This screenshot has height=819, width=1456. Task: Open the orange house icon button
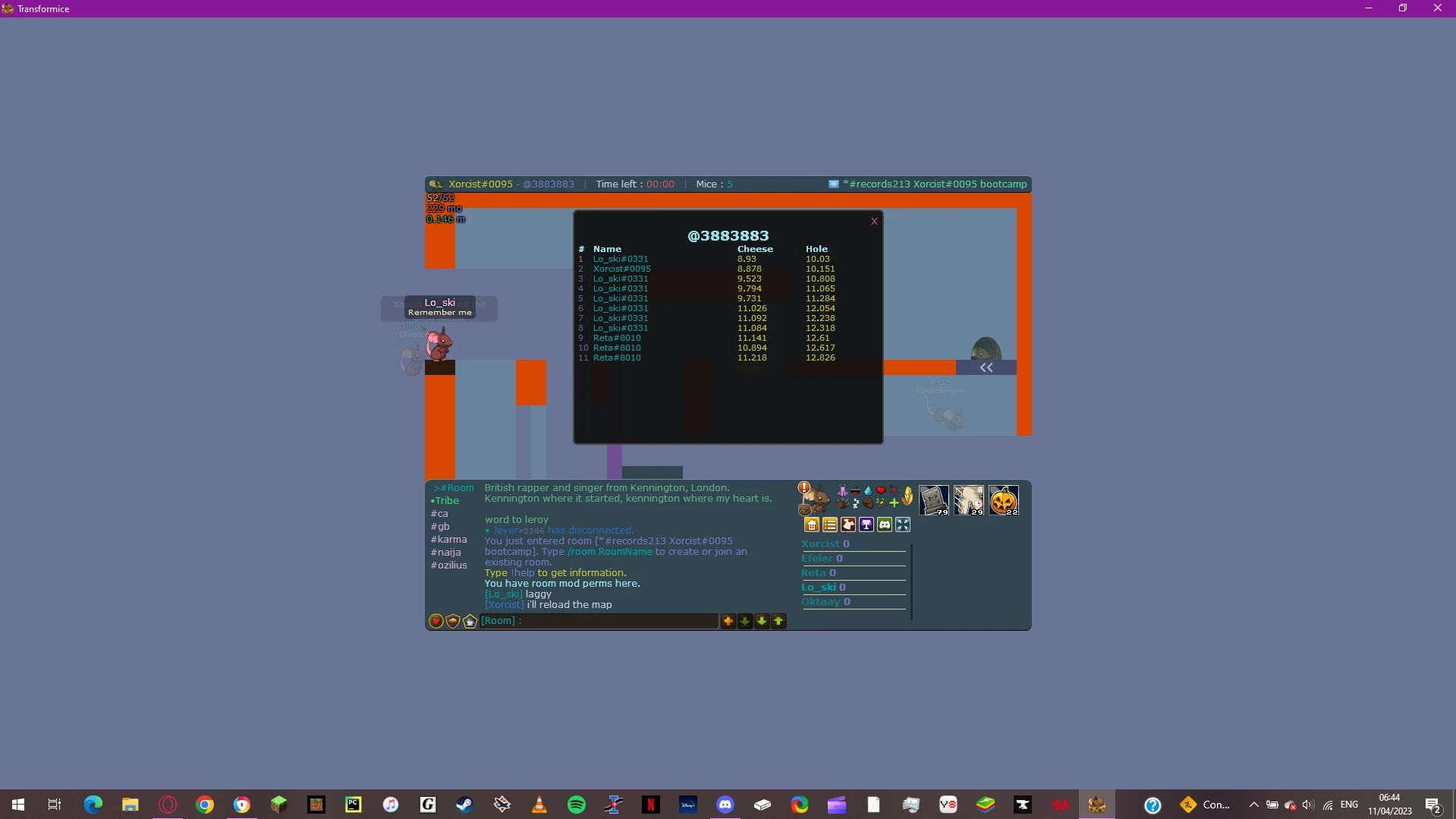(x=812, y=524)
